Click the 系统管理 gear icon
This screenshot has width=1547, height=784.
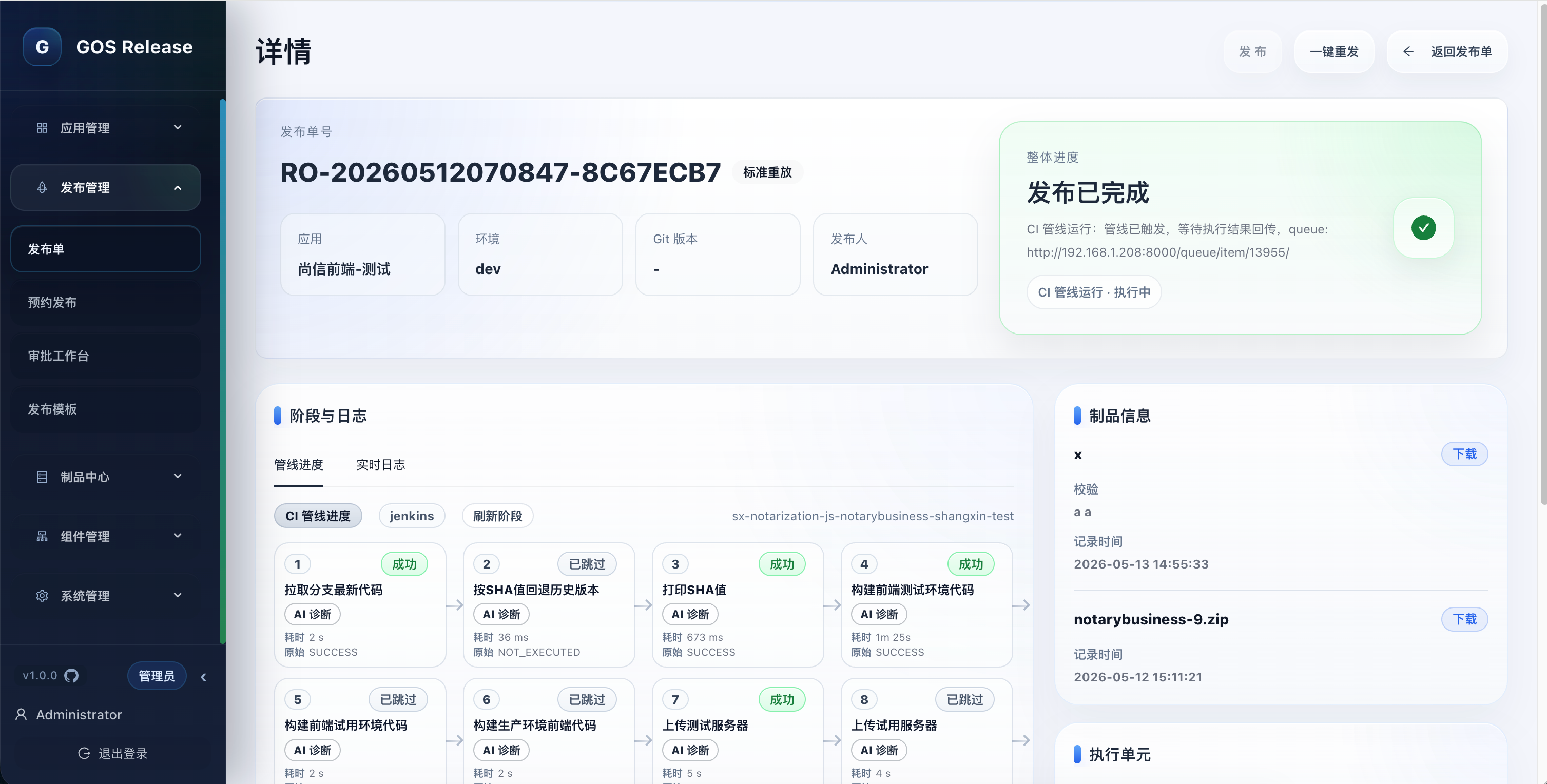42,596
